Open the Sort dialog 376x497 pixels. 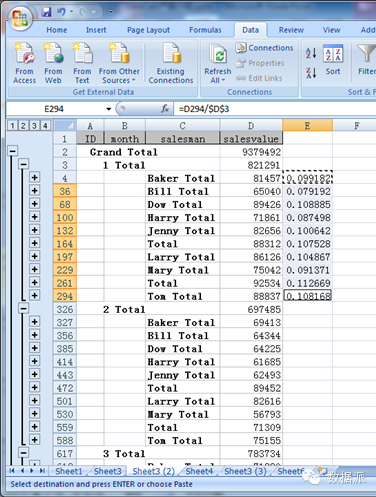tap(333, 61)
